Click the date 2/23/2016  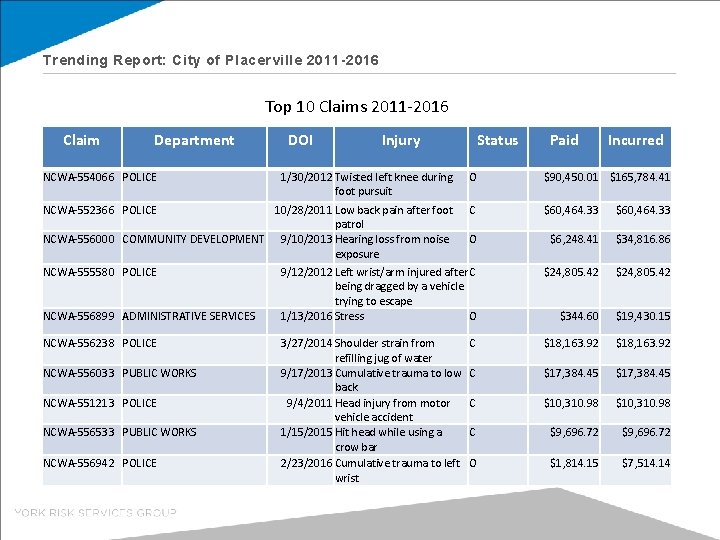pyautogui.click(x=306, y=463)
